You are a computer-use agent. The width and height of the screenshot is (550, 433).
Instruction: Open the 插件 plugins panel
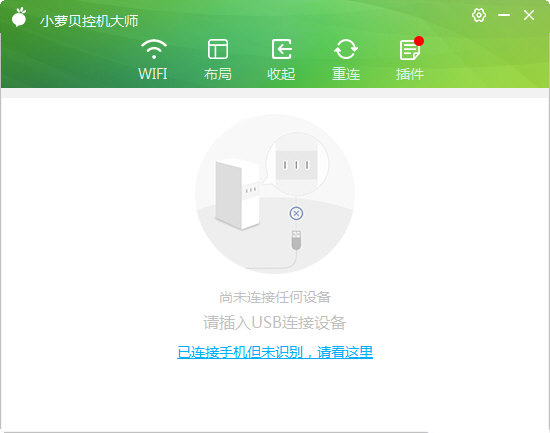pos(410,59)
